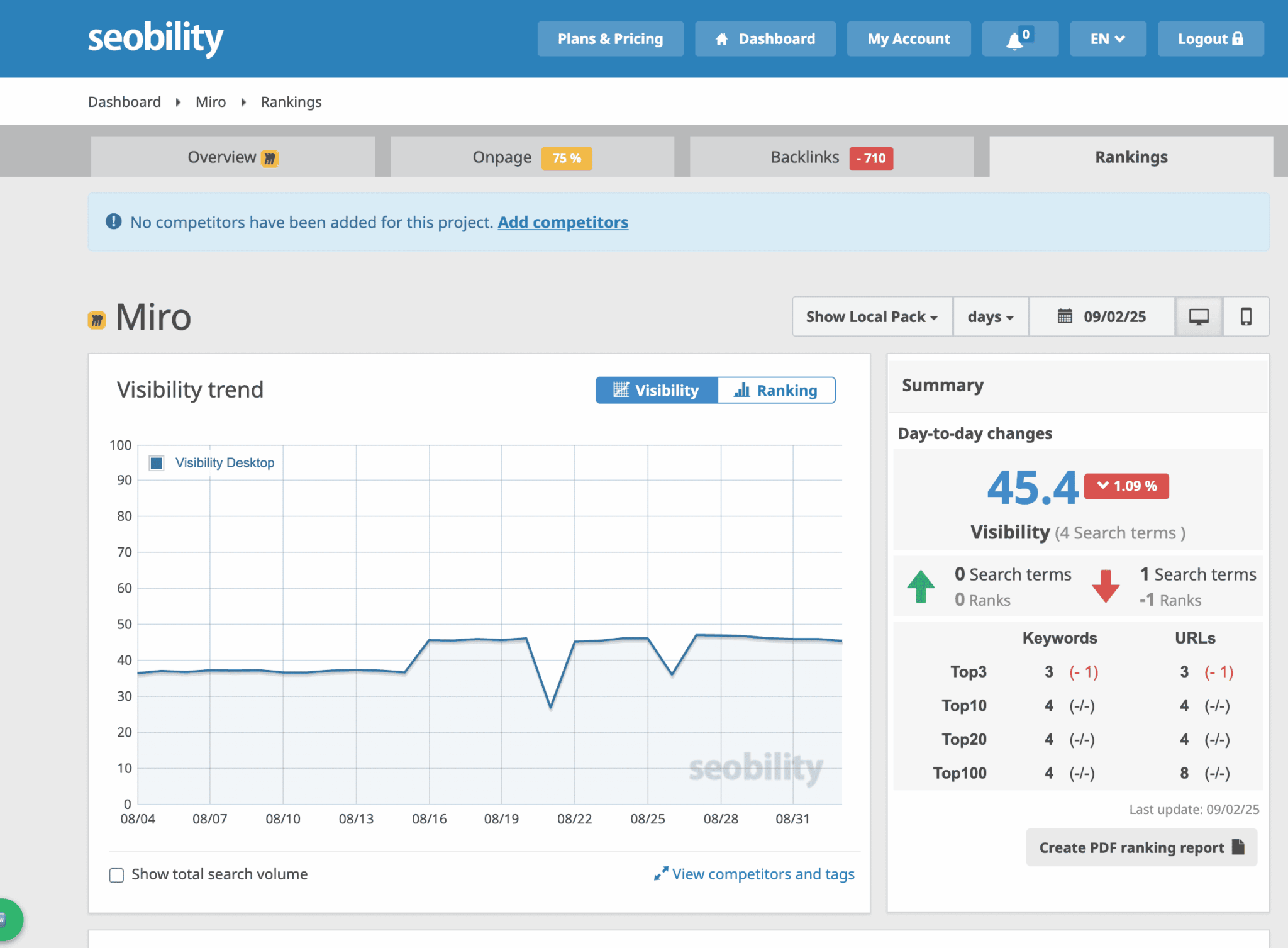The width and height of the screenshot is (1288, 948).
Task: Open the calendar date picker icon
Action: click(1064, 316)
